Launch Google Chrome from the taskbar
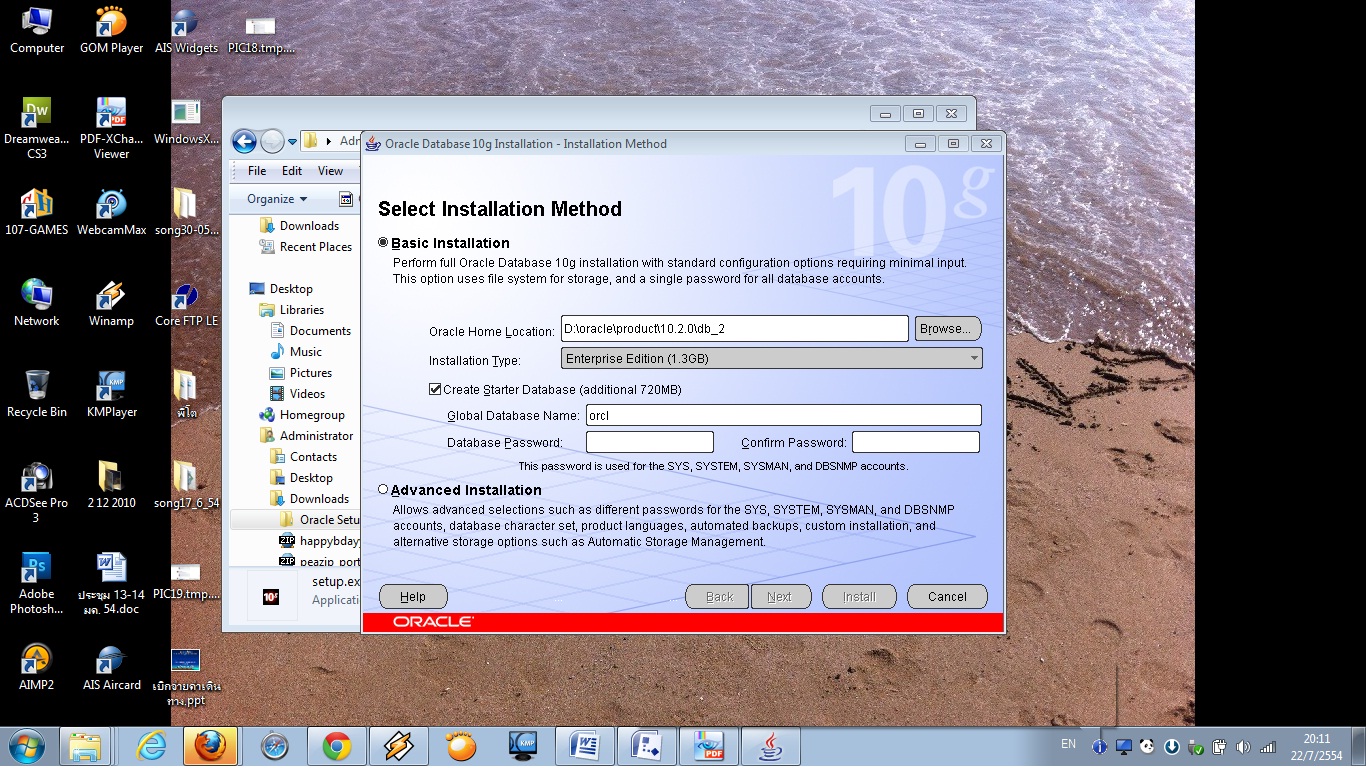Viewport: 1366px width, 768px height. pos(336,746)
